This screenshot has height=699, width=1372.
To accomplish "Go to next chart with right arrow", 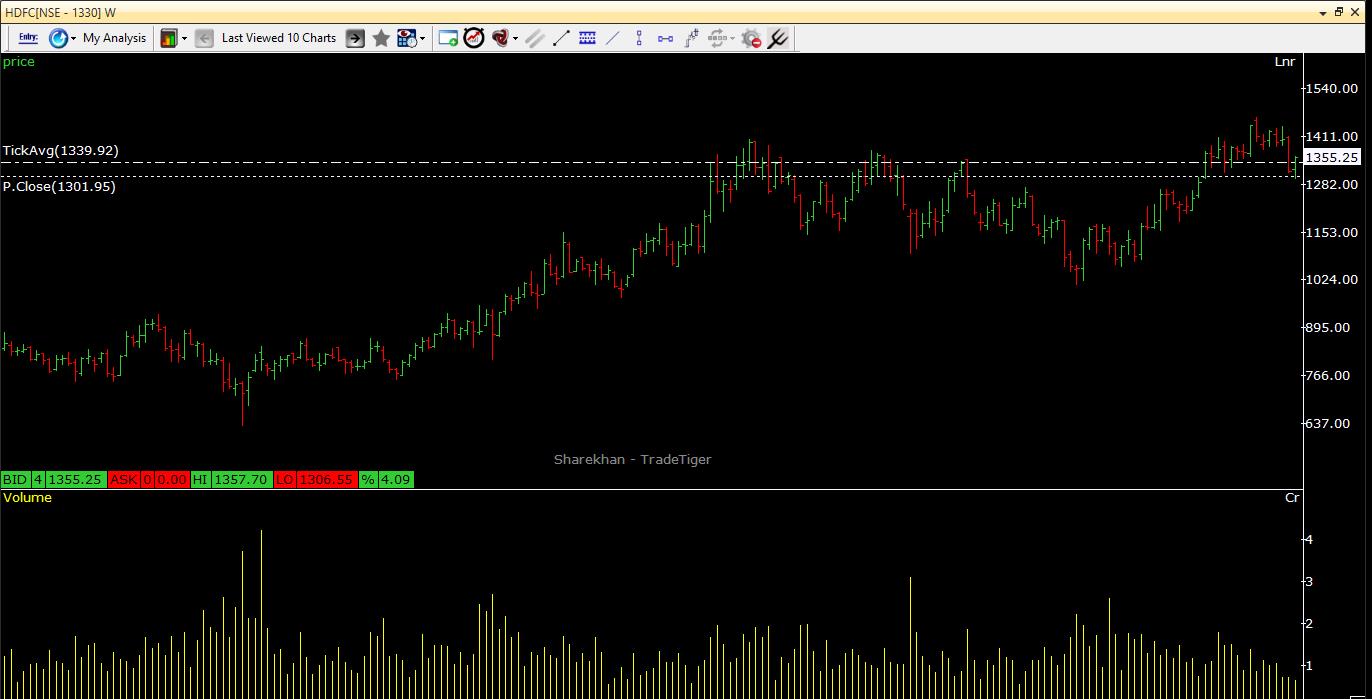I will pyautogui.click(x=355, y=38).
